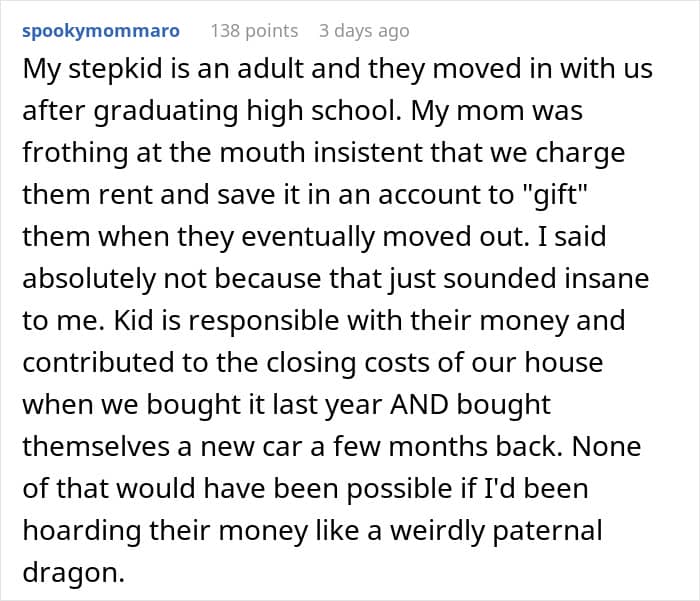The image size is (700, 601).
Task: Click the 138 points score
Action: (254, 31)
